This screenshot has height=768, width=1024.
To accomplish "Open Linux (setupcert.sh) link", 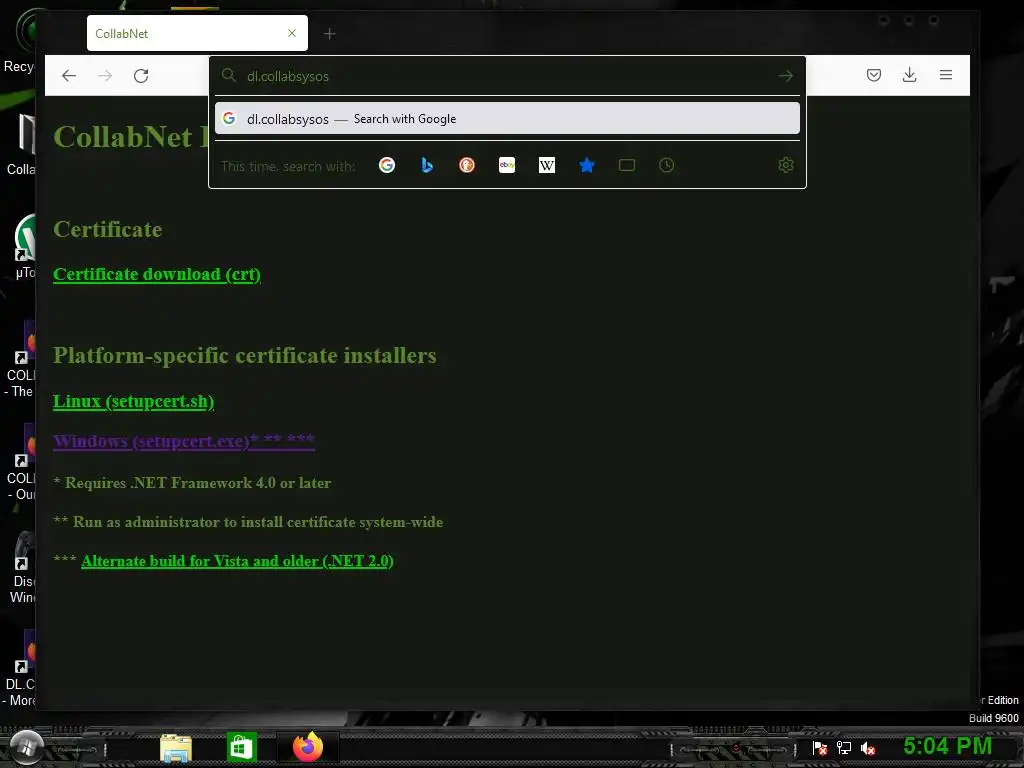I will (x=133, y=401).
